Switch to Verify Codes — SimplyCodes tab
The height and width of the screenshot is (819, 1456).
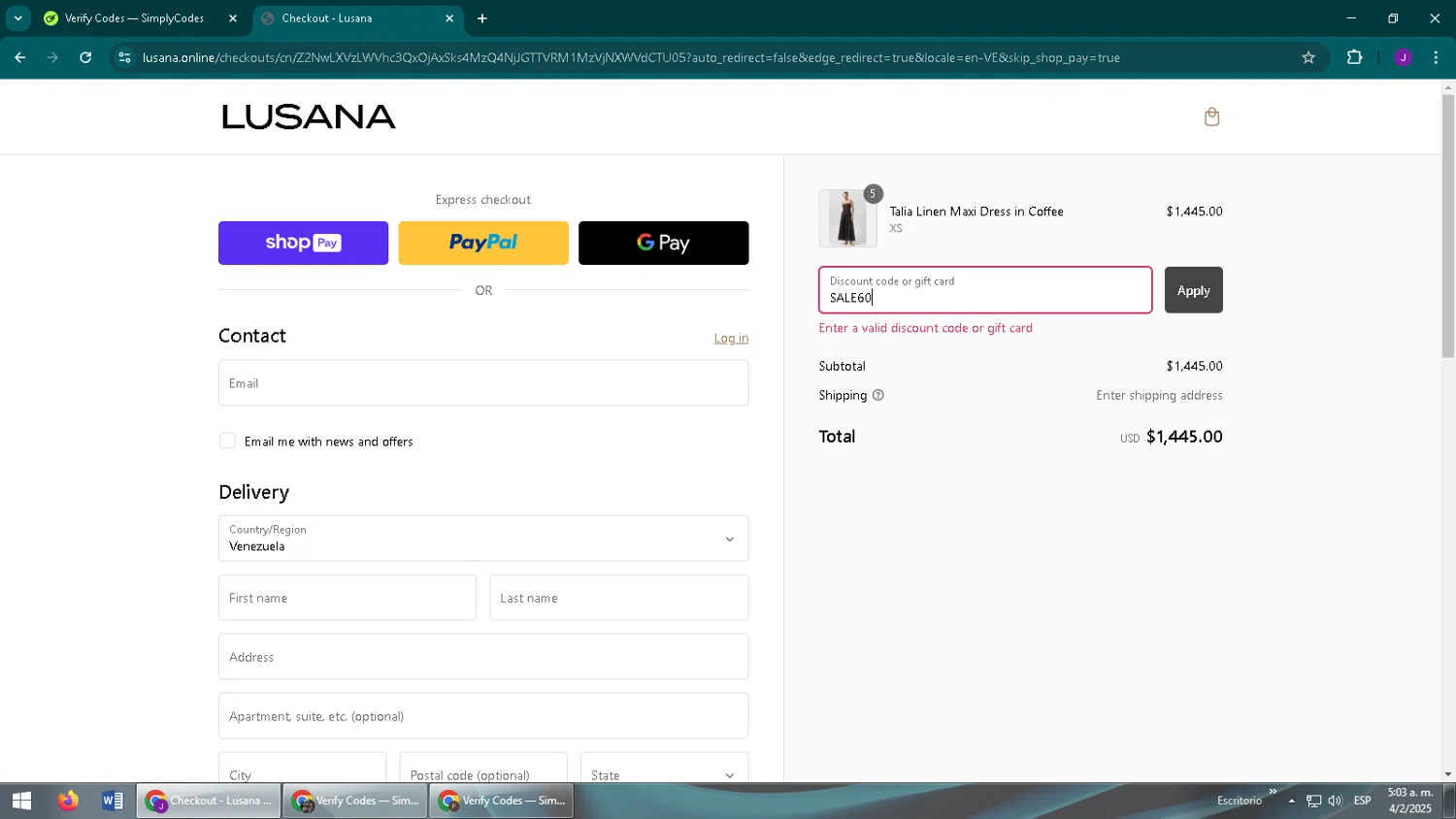[141, 18]
